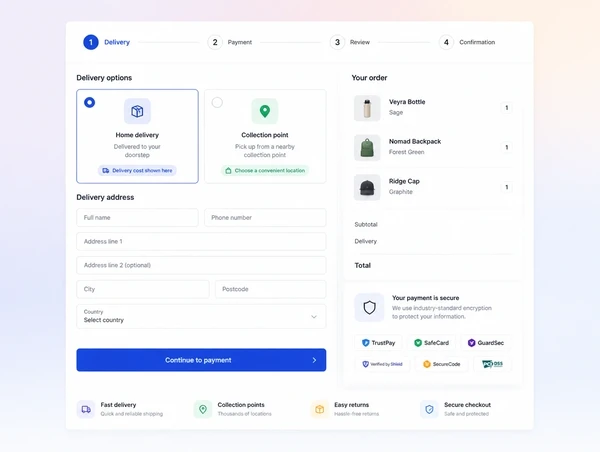Click the shield icon beside payment secure text
Screen dimensions: 600x452
pyautogui.click(x=369, y=307)
